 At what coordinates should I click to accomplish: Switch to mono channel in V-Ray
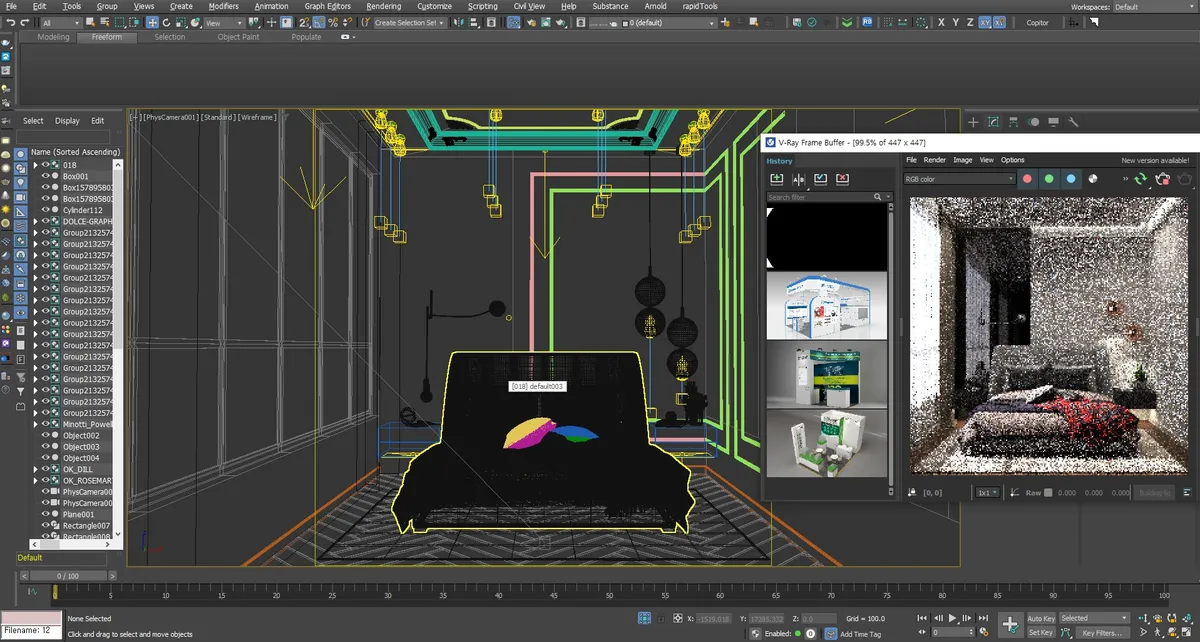1093,179
